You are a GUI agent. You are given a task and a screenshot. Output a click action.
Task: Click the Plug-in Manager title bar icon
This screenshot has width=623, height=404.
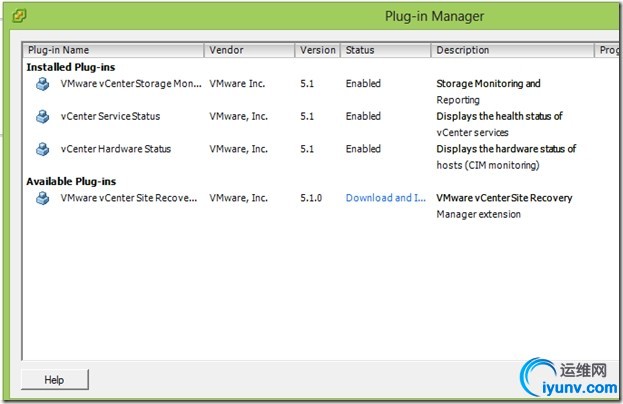(x=20, y=16)
